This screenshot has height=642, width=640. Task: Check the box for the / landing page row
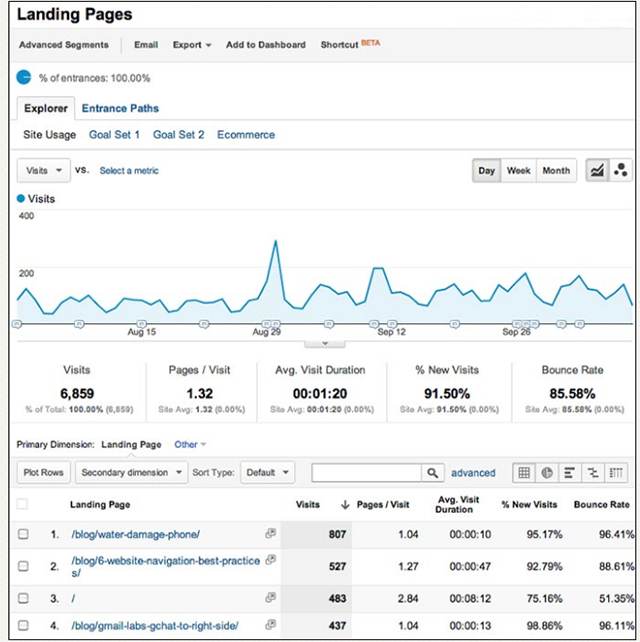coord(23,597)
